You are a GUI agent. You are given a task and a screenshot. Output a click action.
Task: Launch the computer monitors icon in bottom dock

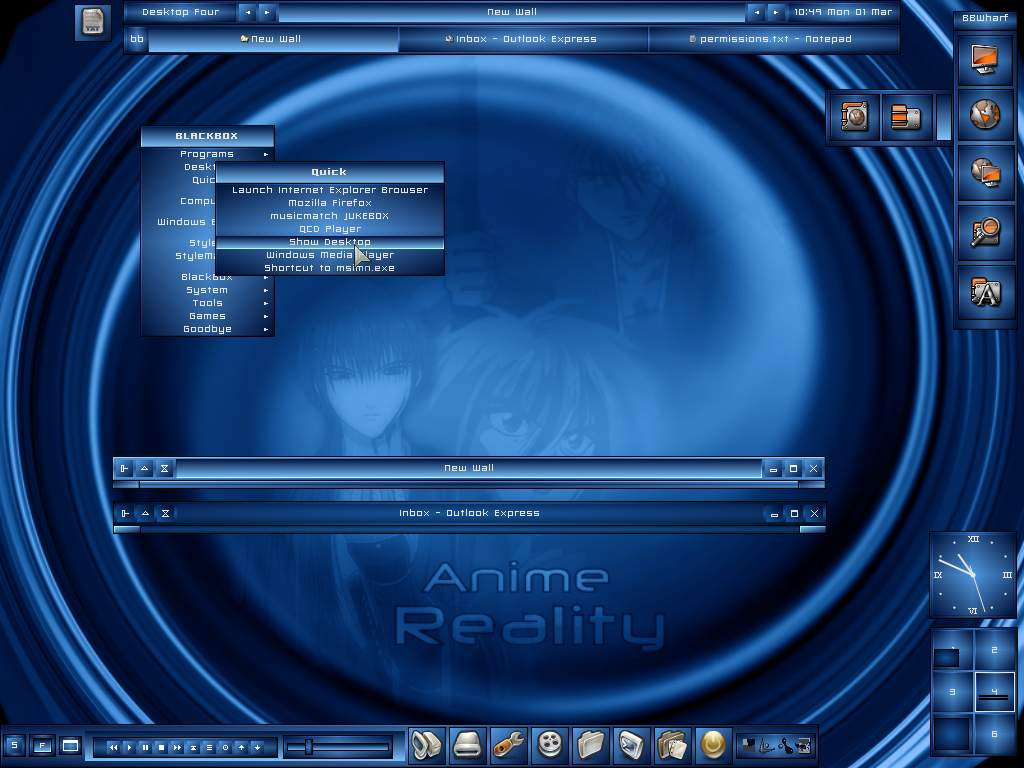point(426,744)
